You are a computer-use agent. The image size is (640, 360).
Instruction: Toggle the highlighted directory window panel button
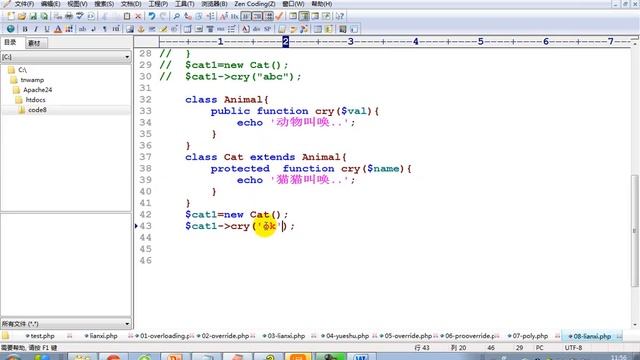coord(304,16)
